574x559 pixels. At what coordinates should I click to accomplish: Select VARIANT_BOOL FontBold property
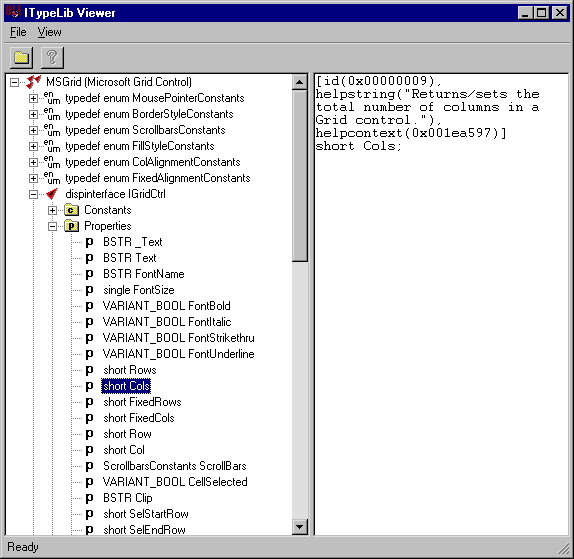167,306
